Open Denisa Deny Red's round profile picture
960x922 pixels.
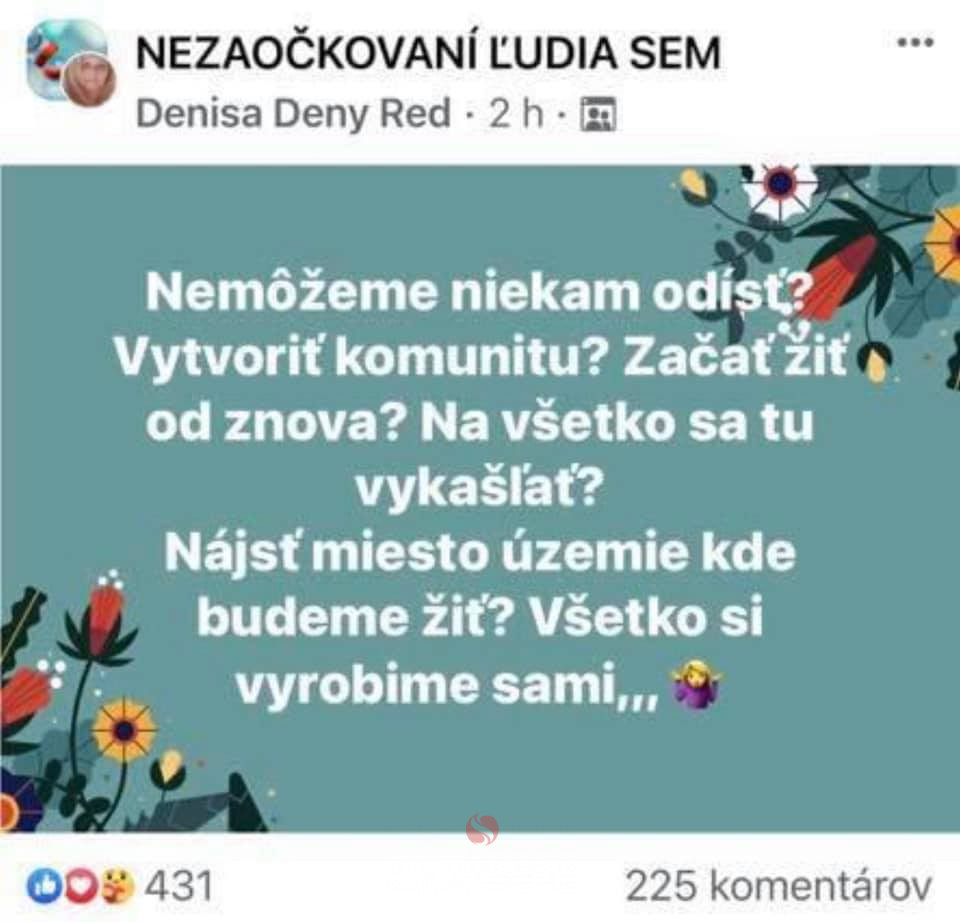coord(91,80)
